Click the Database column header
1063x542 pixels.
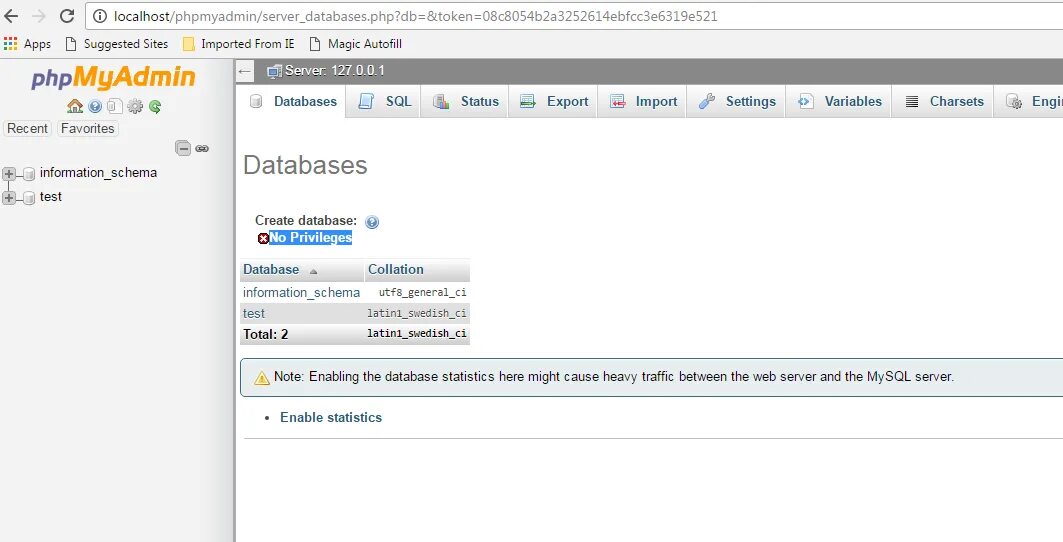(271, 270)
